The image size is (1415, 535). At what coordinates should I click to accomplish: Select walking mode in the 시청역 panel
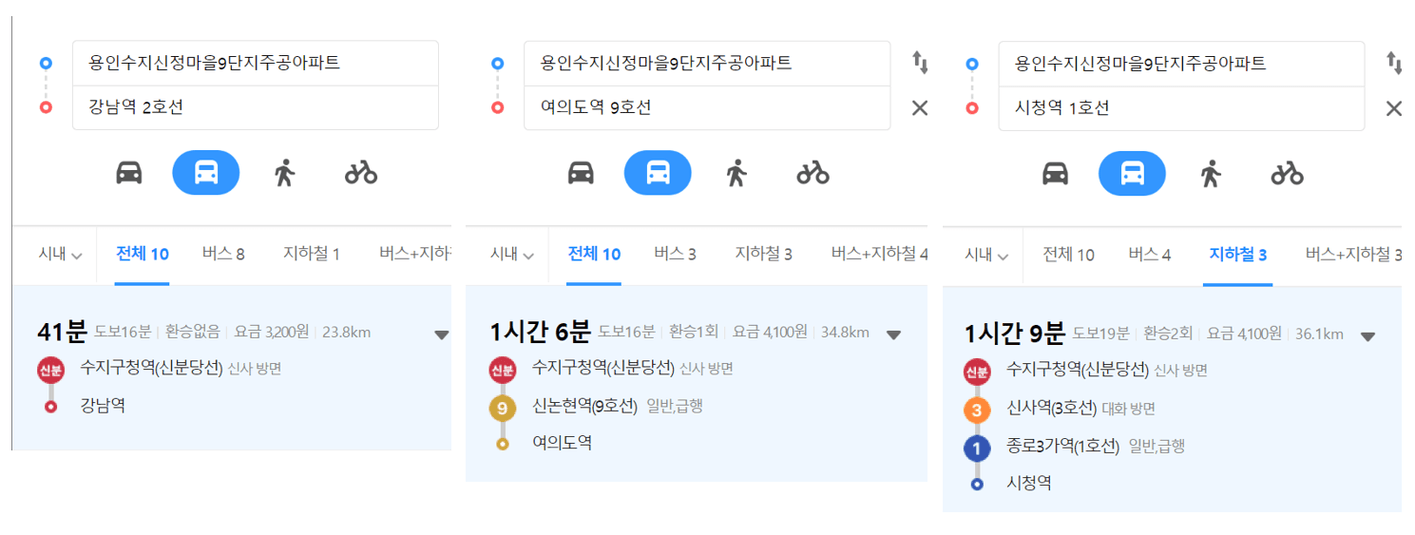coord(1211,173)
